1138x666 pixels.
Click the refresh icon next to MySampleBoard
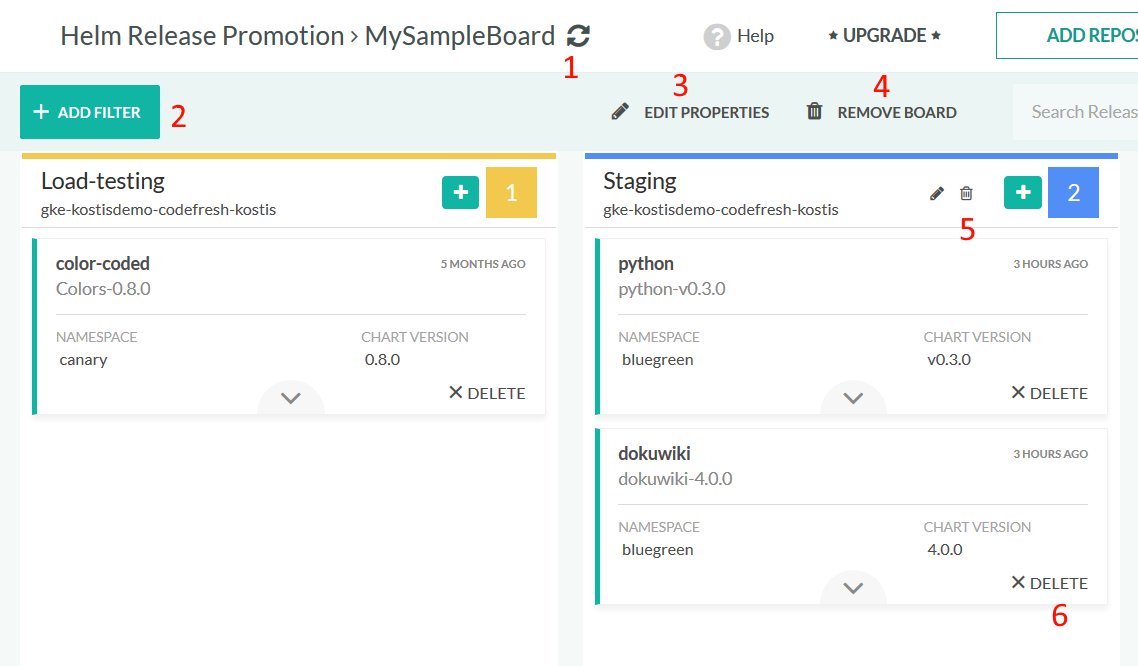tap(578, 36)
